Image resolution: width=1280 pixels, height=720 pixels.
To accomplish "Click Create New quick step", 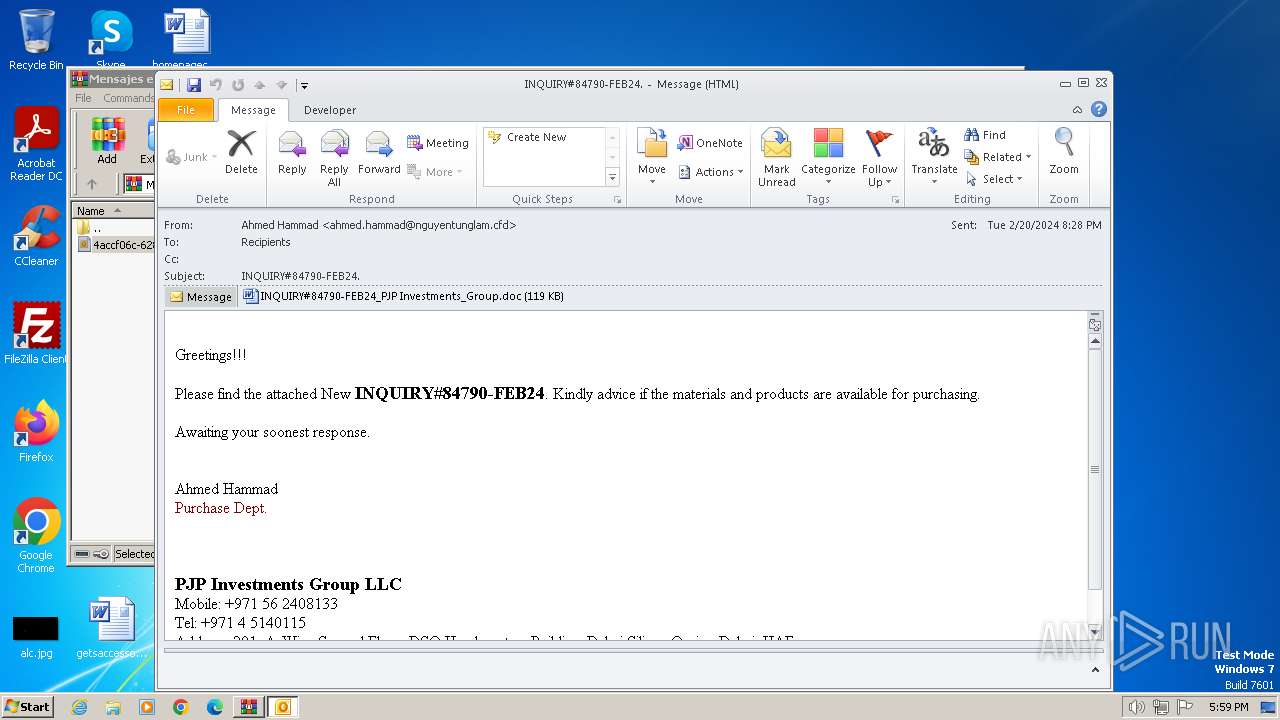I will coord(536,137).
